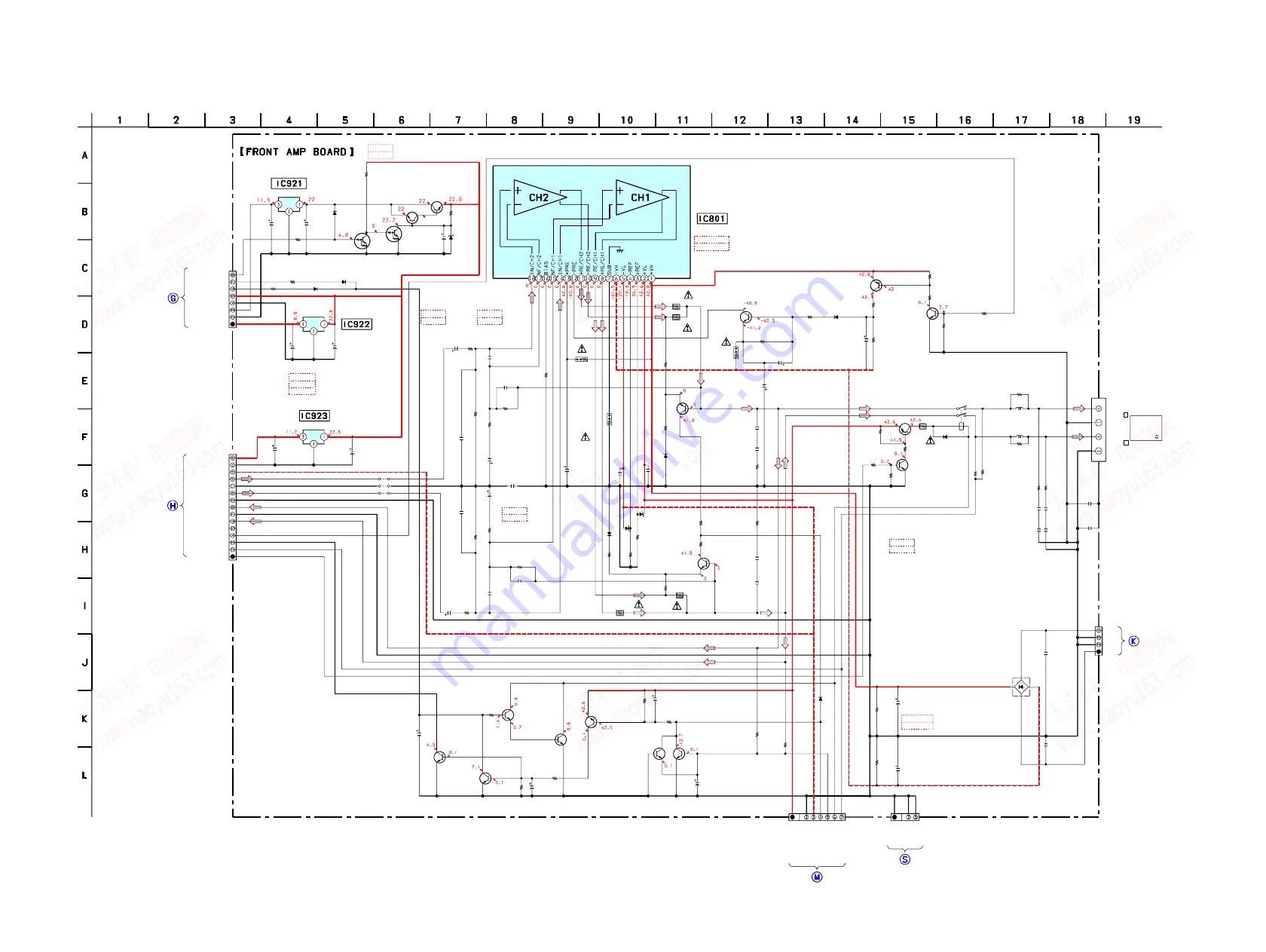The width and height of the screenshot is (1266, 952).
Task: Select column number 4 in top ruler
Action: tap(289, 120)
